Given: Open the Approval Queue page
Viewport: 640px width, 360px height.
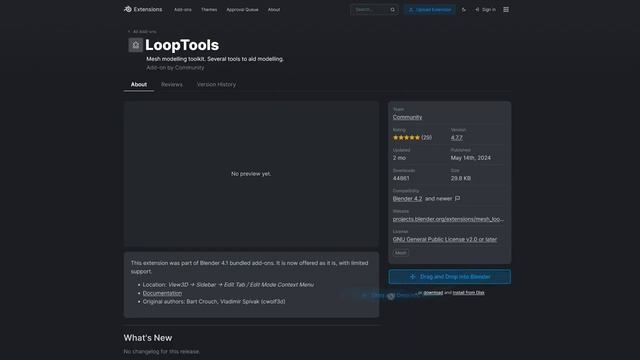Looking at the screenshot, I should coord(242,9).
